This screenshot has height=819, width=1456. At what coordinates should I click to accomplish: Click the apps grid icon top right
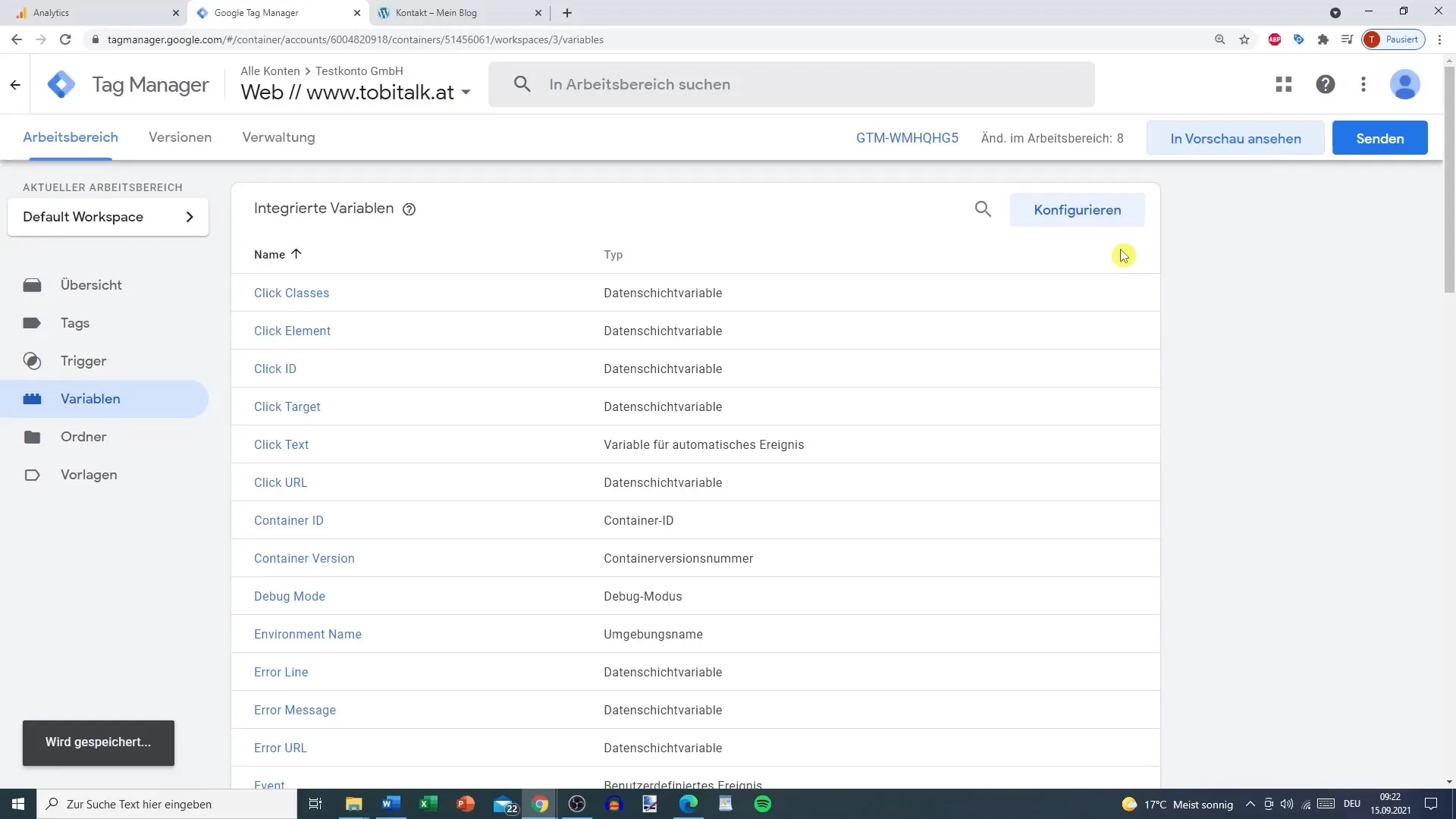[x=1284, y=84]
